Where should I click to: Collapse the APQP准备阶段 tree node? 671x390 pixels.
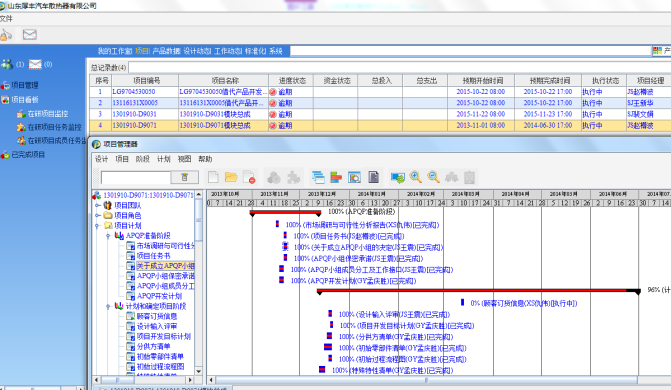pos(109,236)
